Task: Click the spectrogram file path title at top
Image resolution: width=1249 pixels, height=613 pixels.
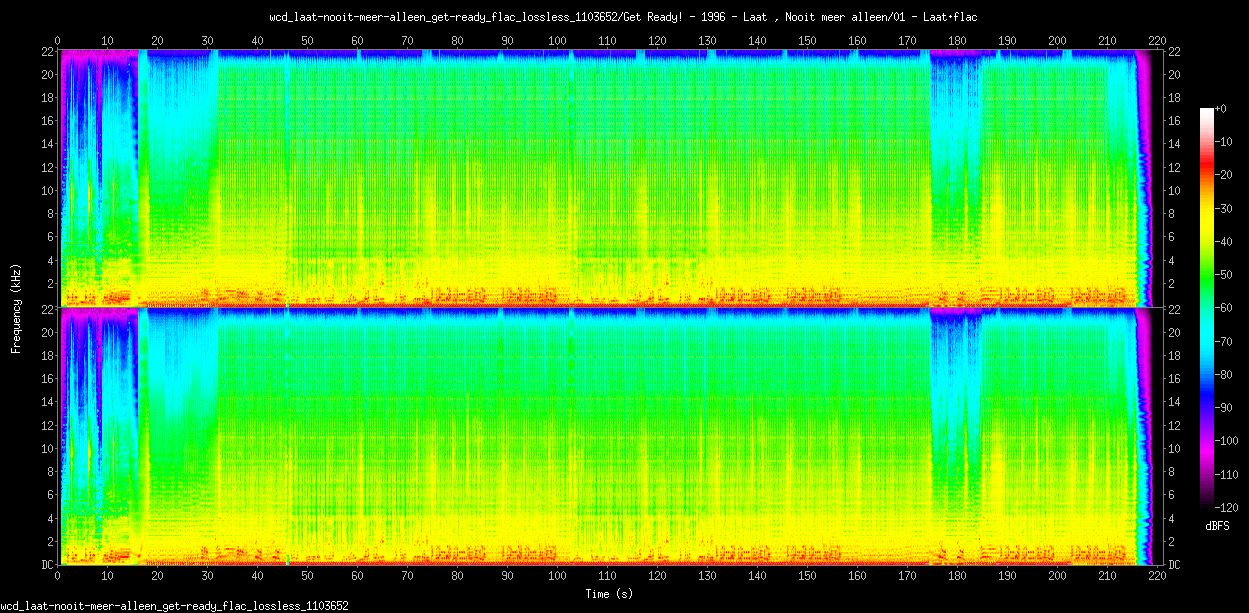Action: click(624, 17)
